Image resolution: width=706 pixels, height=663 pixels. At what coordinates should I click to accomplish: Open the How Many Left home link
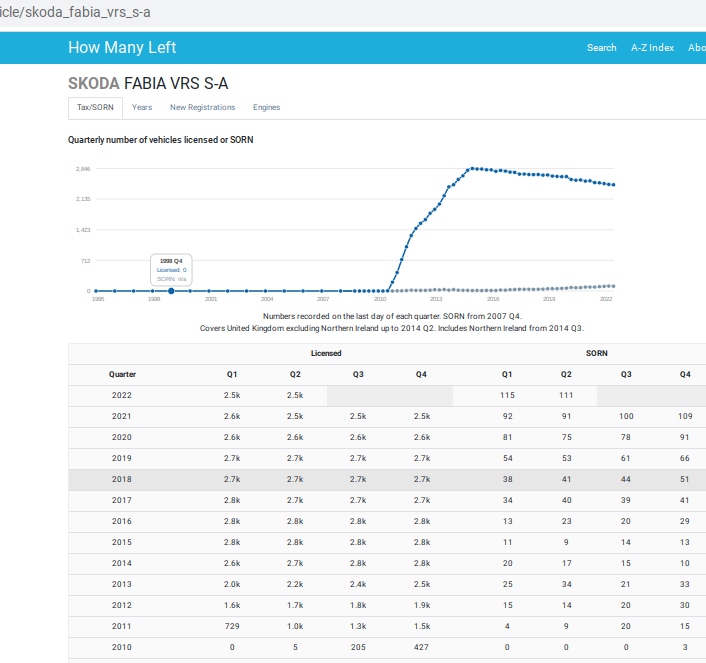click(122, 47)
